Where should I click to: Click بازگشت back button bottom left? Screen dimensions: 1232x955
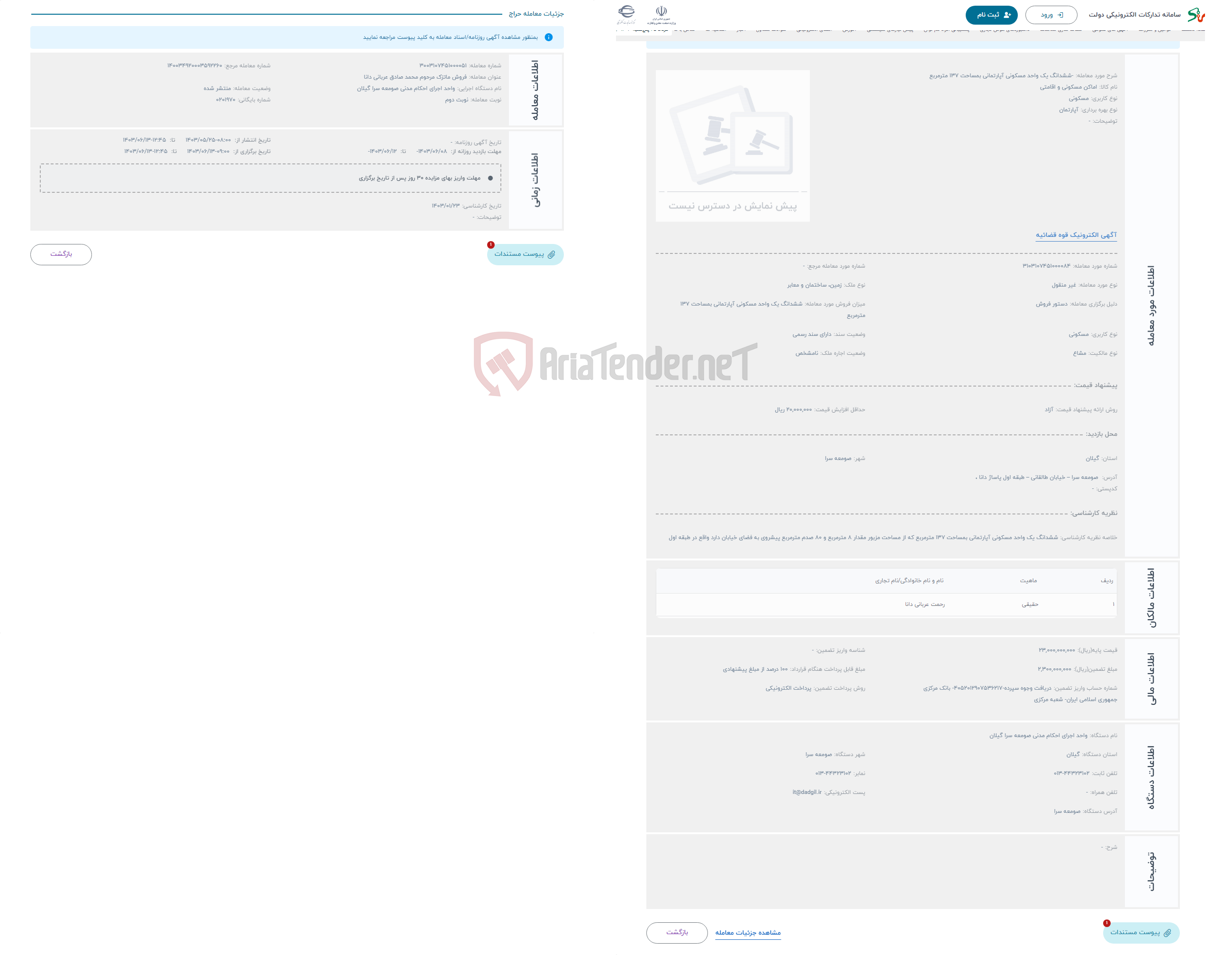61,253
